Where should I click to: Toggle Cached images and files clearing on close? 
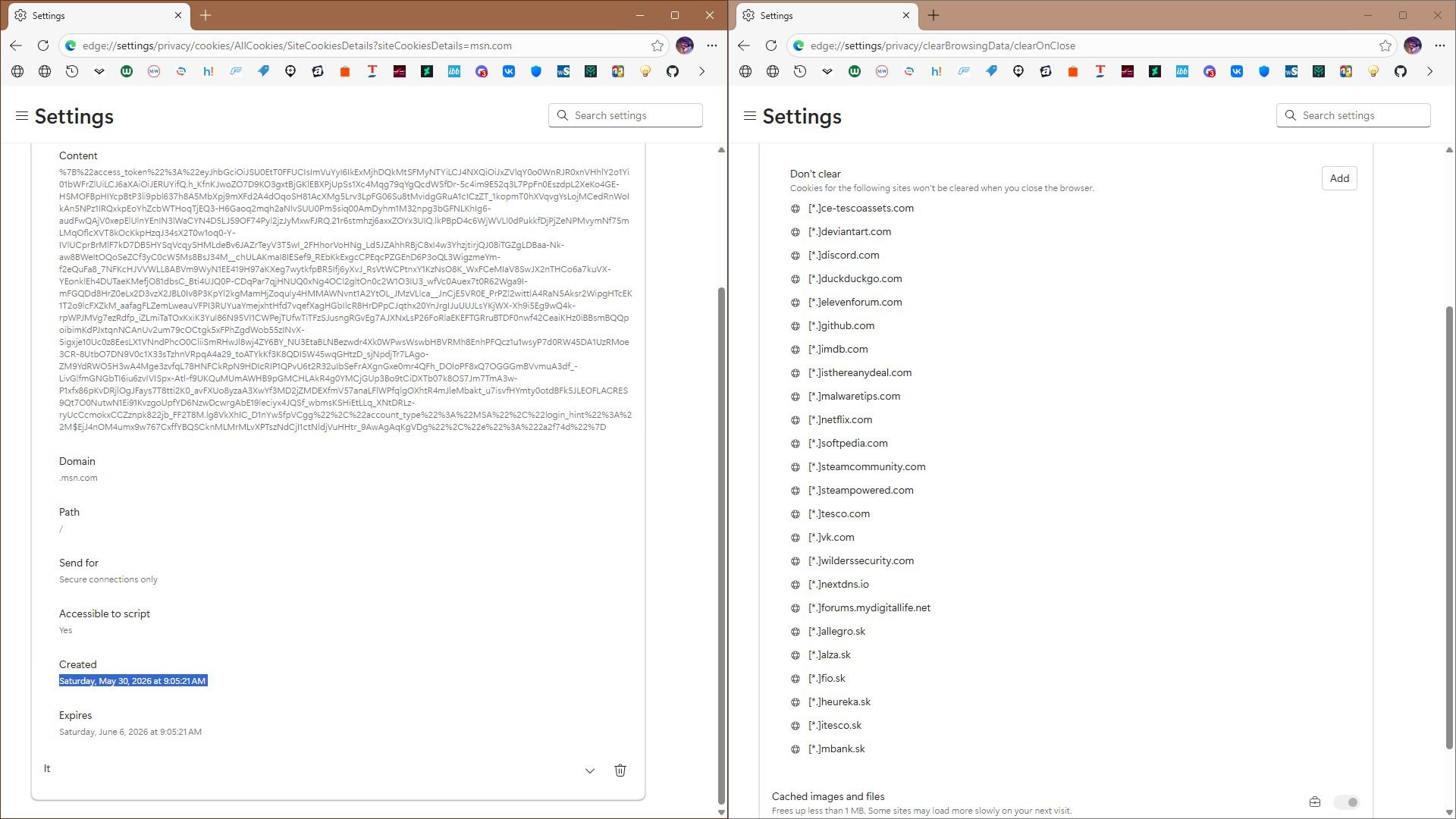coord(1347,802)
